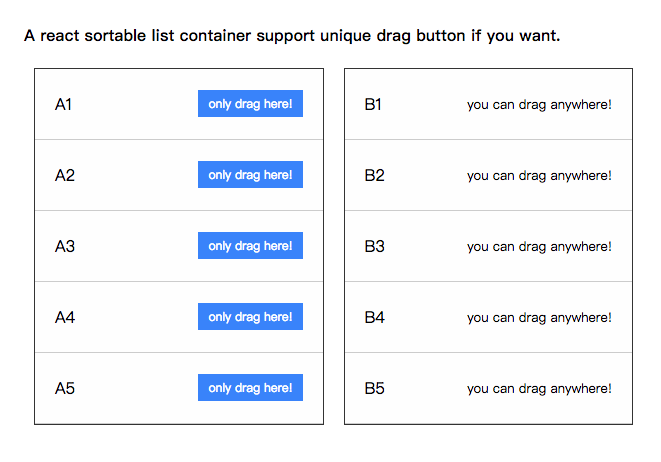Select the A4 list label
This screenshot has height=462, width=661.
(64, 317)
